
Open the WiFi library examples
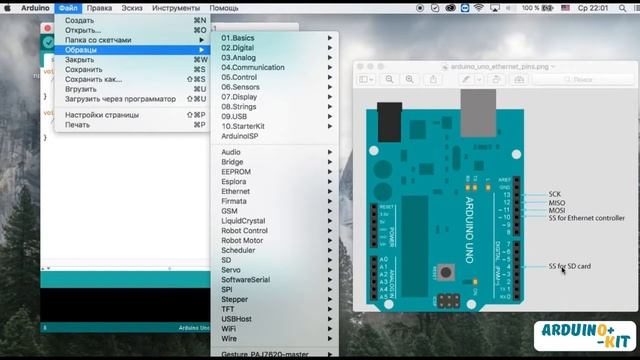click(x=275, y=329)
